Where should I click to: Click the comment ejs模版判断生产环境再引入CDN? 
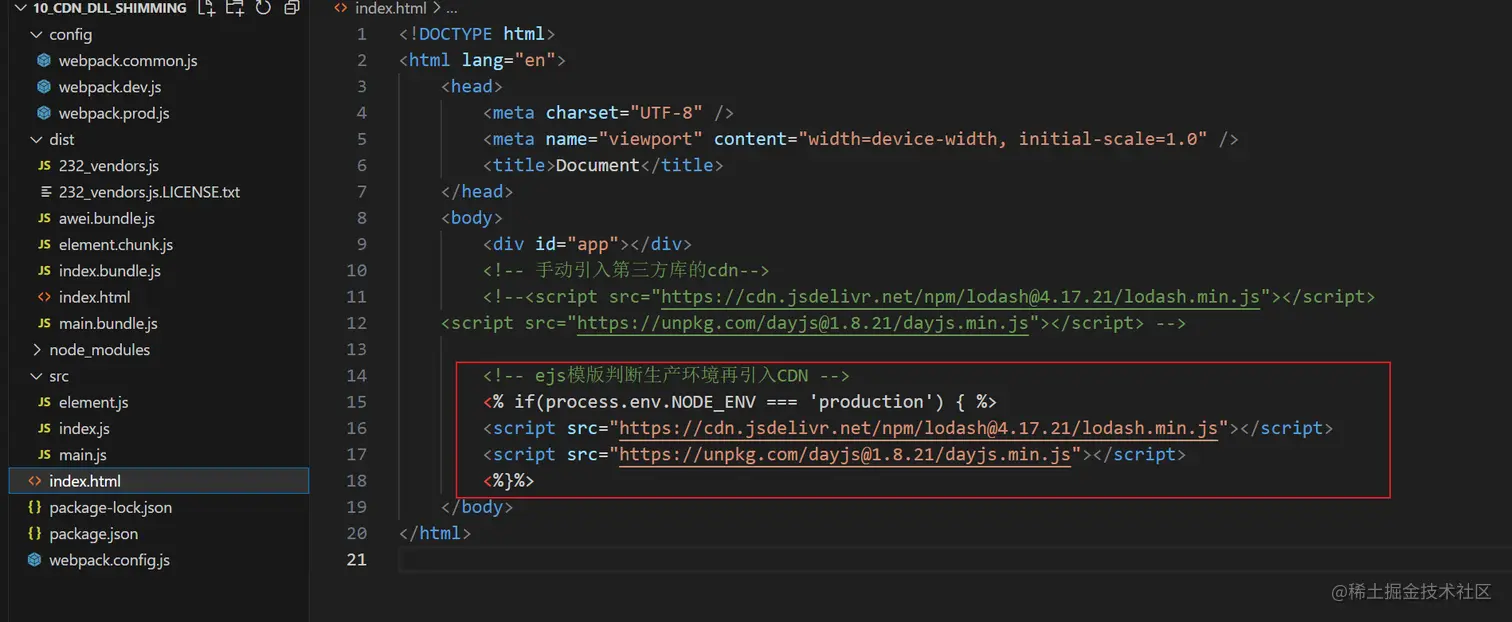[666, 375]
